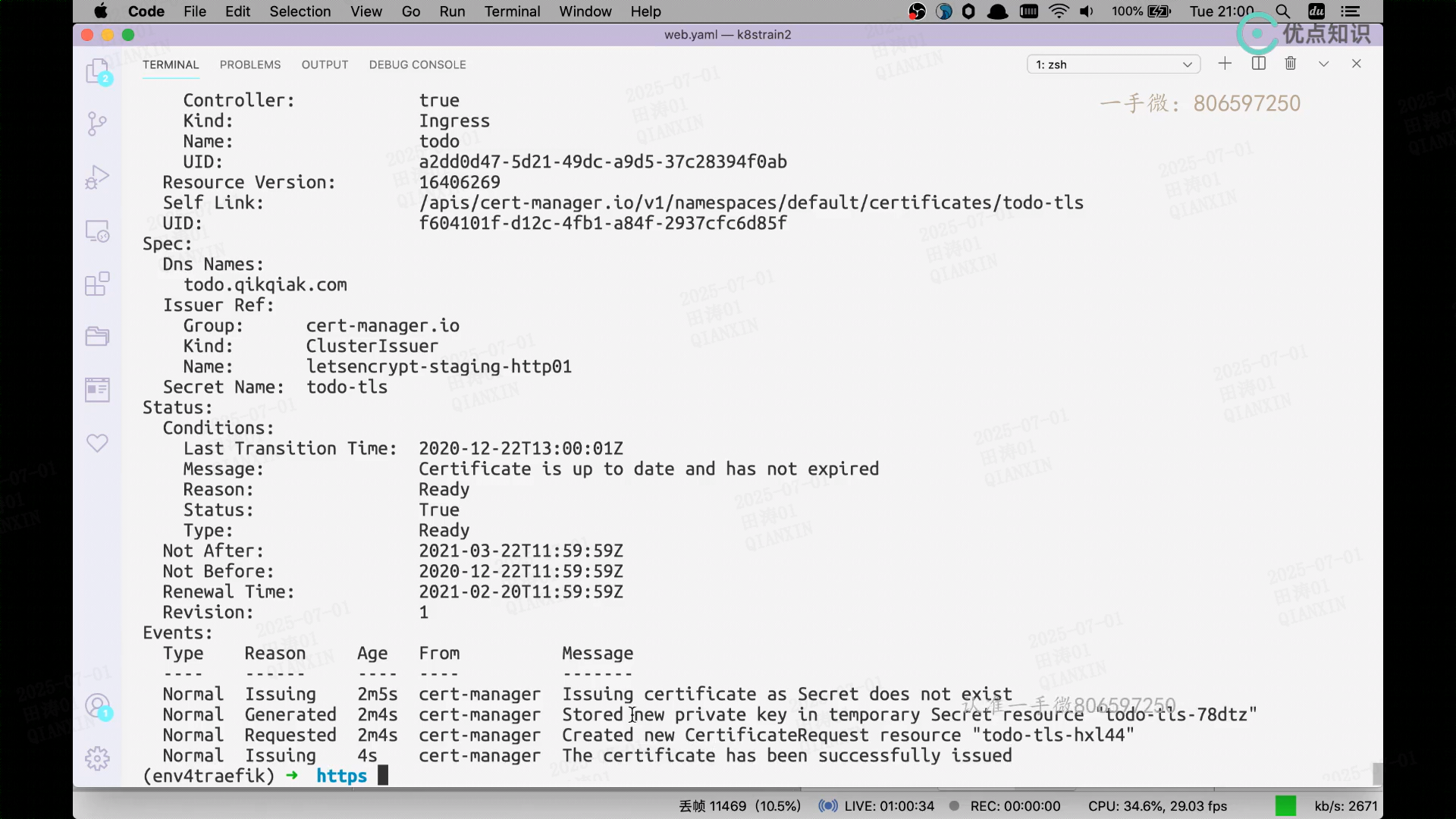Screen dimensions: 1456x819
Task: Switch to the DEBUG CONSOLE tab
Action: click(x=417, y=64)
